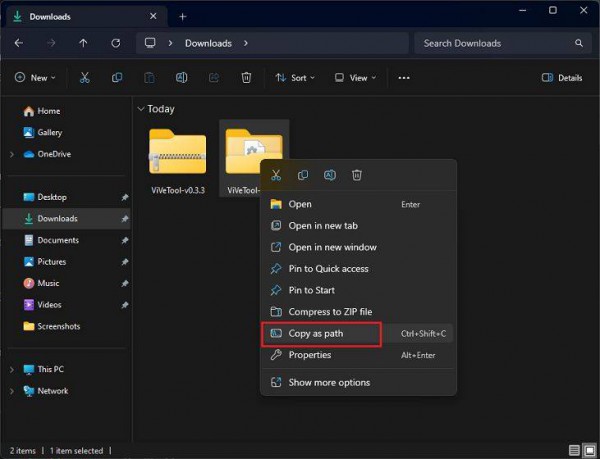Click the cut icon in context menu
The height and width of the screenshot is (459, 600).
[x=276, y=175]
